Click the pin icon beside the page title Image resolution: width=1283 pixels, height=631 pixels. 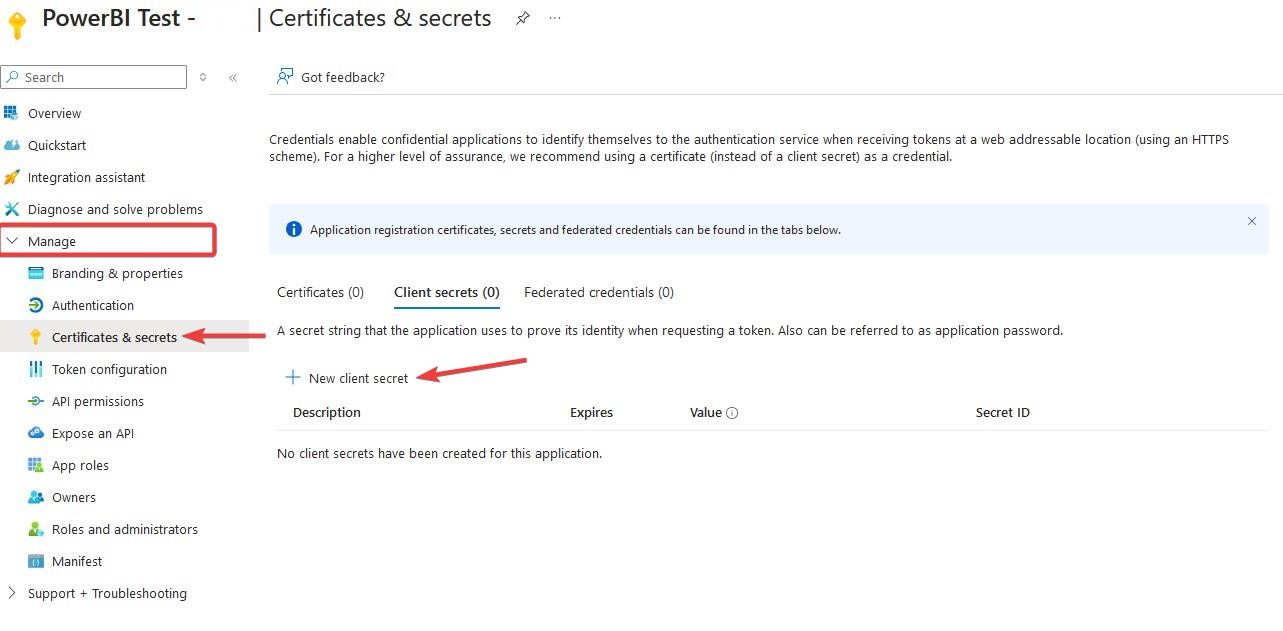tap(522, 19)
